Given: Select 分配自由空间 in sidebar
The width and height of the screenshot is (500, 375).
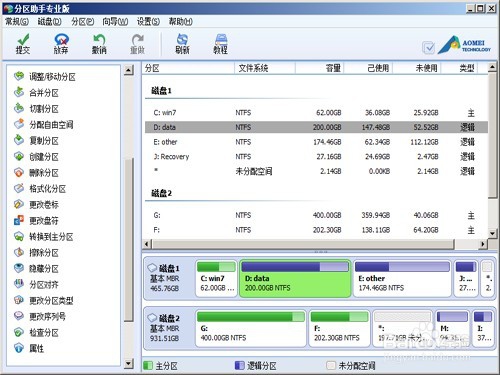Looking at the screenshot, I should click(x=43, y=125).
